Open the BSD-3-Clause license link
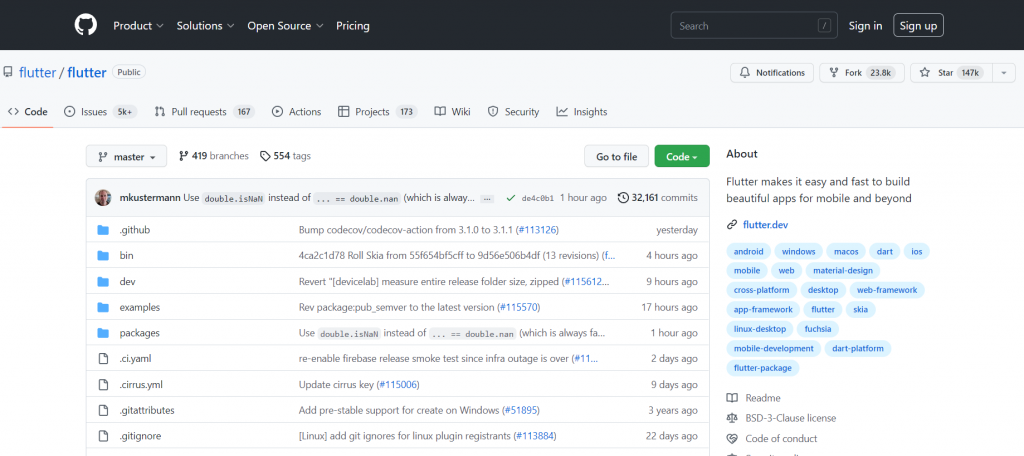1024x456 pixels. tap(790, 418)
